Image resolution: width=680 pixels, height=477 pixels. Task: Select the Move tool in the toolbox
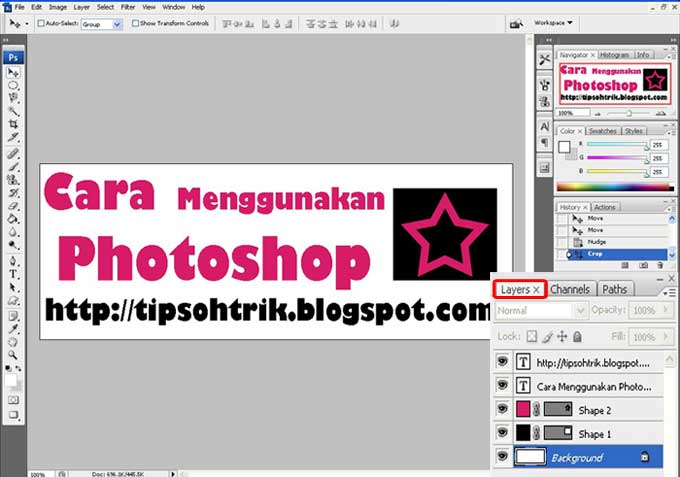pyautogui.click(x=13, y=72)
